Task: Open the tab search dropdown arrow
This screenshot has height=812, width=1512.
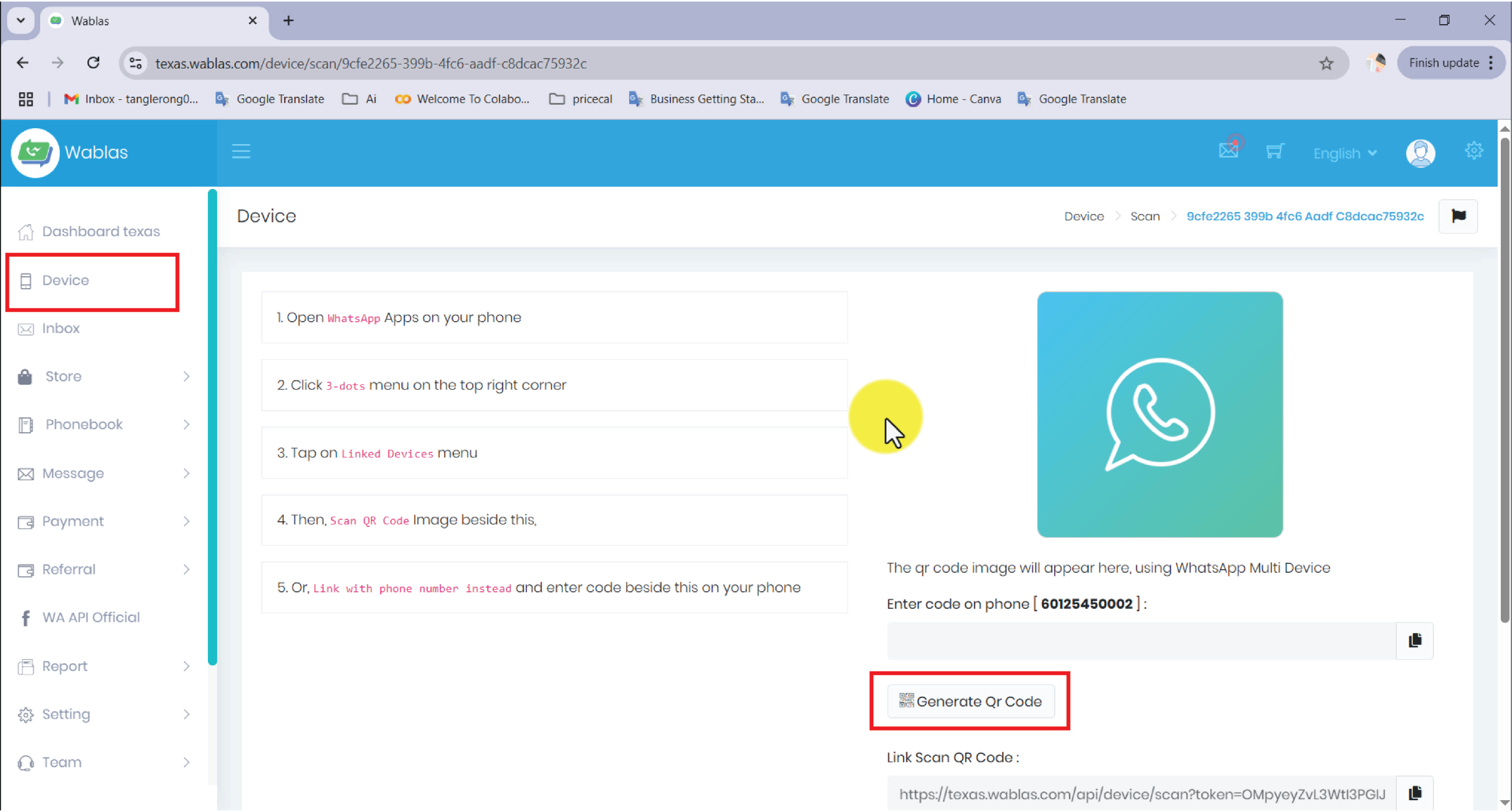Action: point(21,21)
